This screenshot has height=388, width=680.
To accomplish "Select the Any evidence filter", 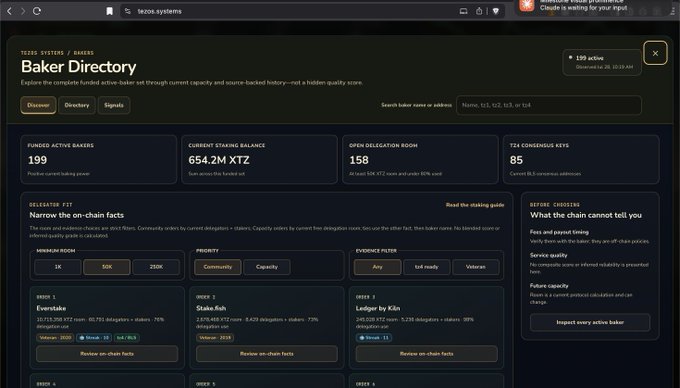I will point(377,267).
